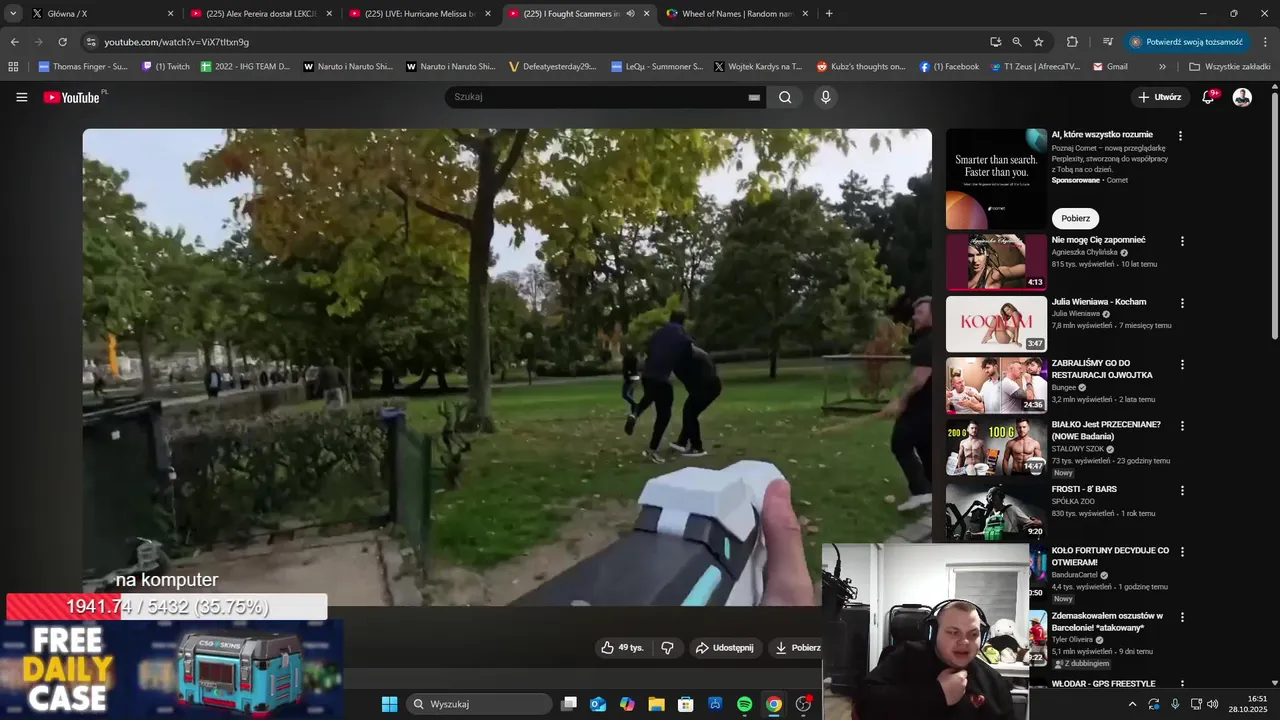Open the Gmail bookmark

point(1110,67)
